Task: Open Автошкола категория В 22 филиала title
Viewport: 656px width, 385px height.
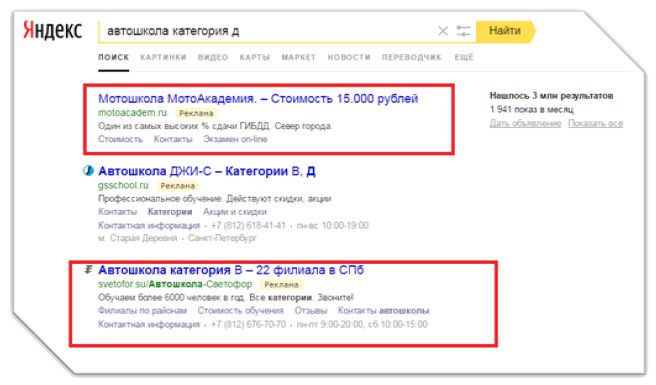Action: click(231, 270)
